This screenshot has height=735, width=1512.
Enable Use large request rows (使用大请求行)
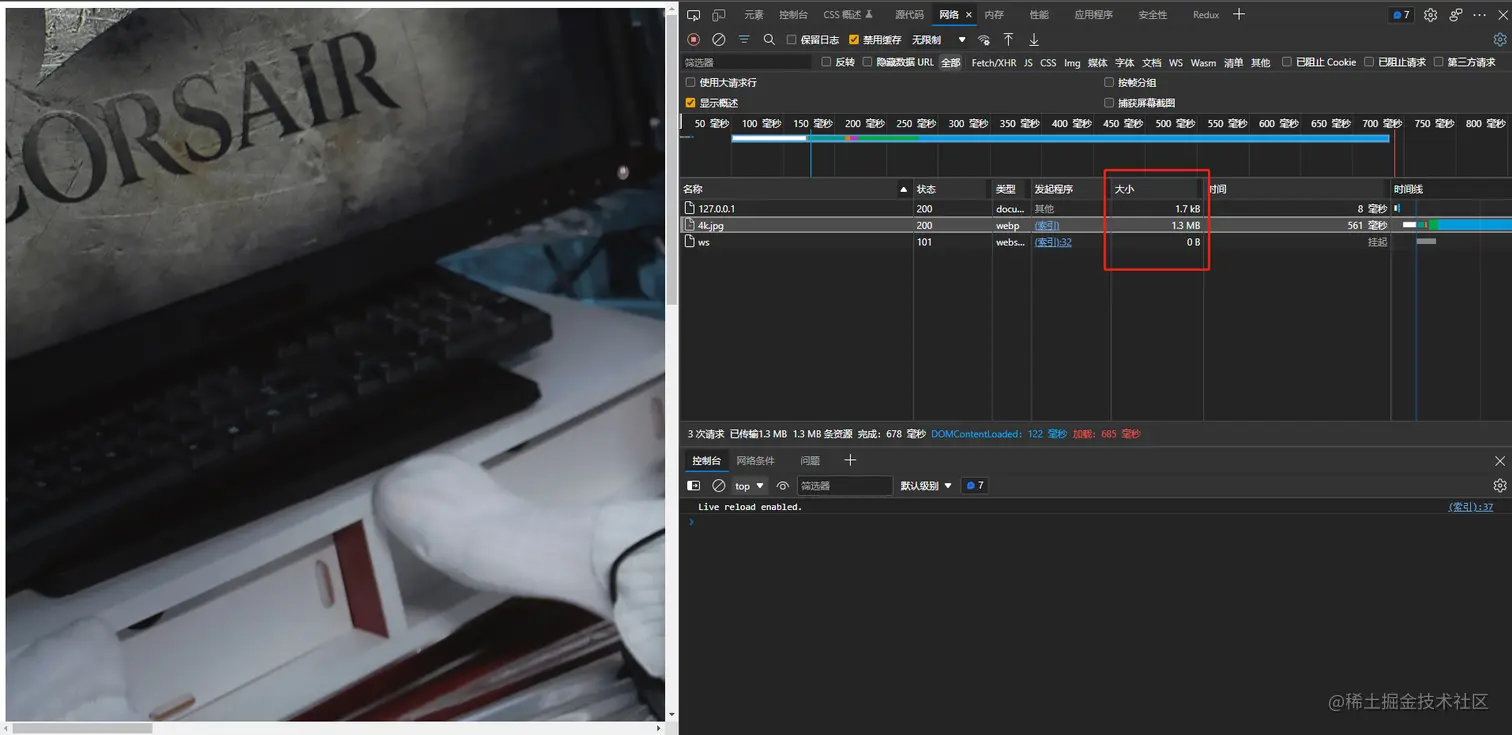[x=690, y=82]
